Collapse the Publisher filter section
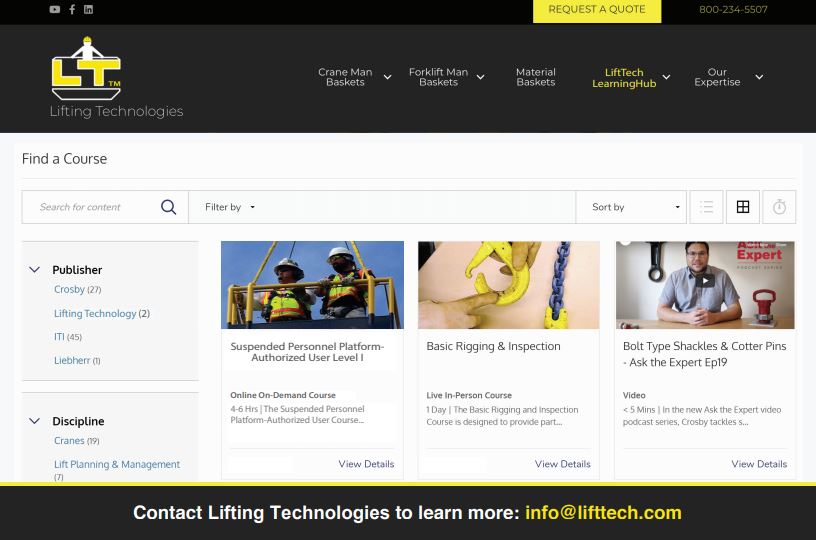816x540 pixels. 34,269
